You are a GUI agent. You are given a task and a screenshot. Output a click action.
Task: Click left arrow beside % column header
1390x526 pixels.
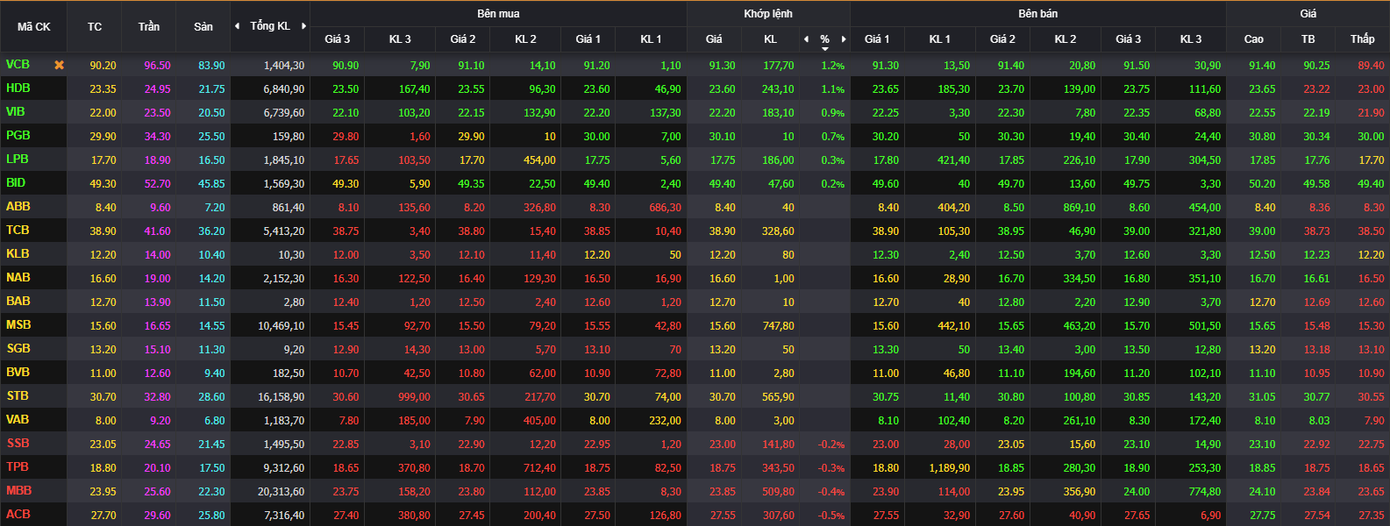(x=806, y=39)
